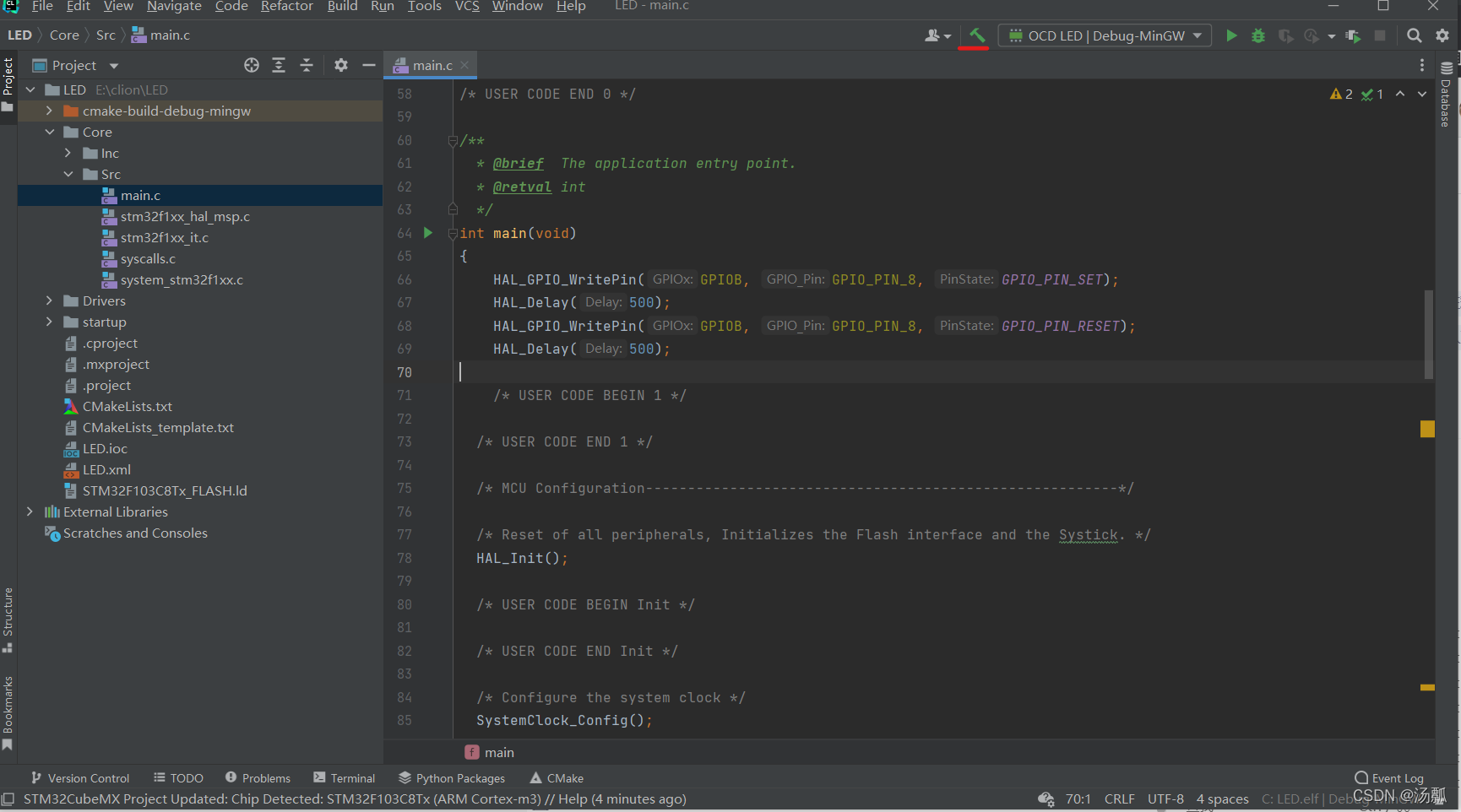1461x812 pixels.
Task: Open the Navigate menu
Action: click(x=174, y=6)
